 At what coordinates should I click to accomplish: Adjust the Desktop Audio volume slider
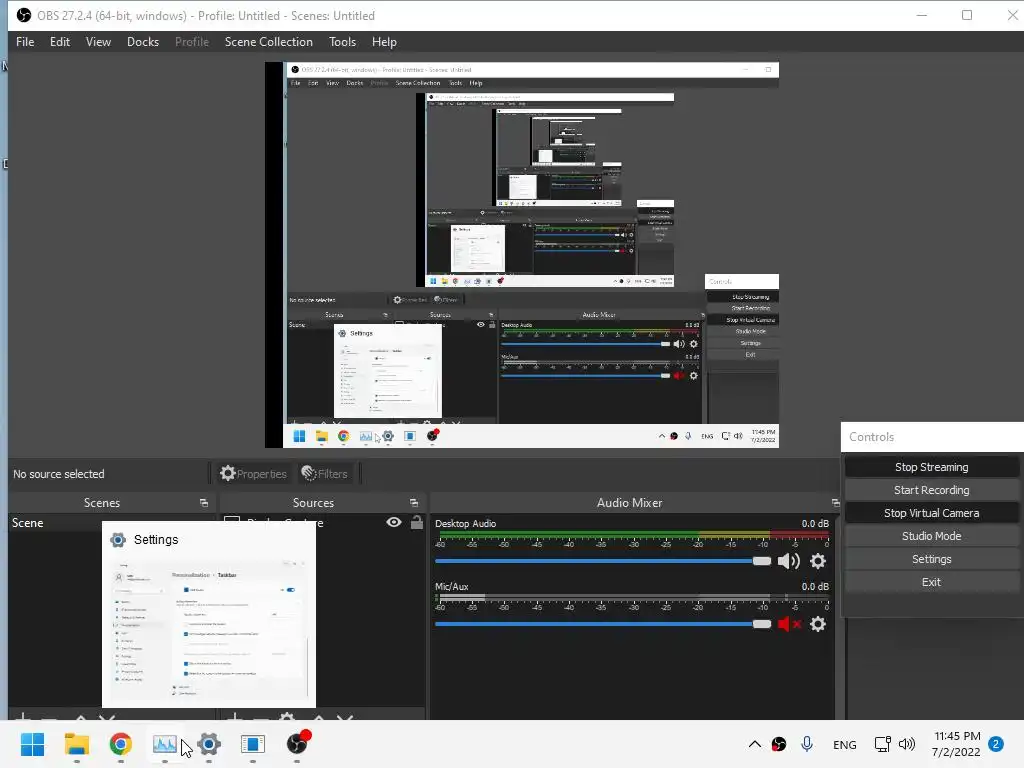[x=603, y=561]
